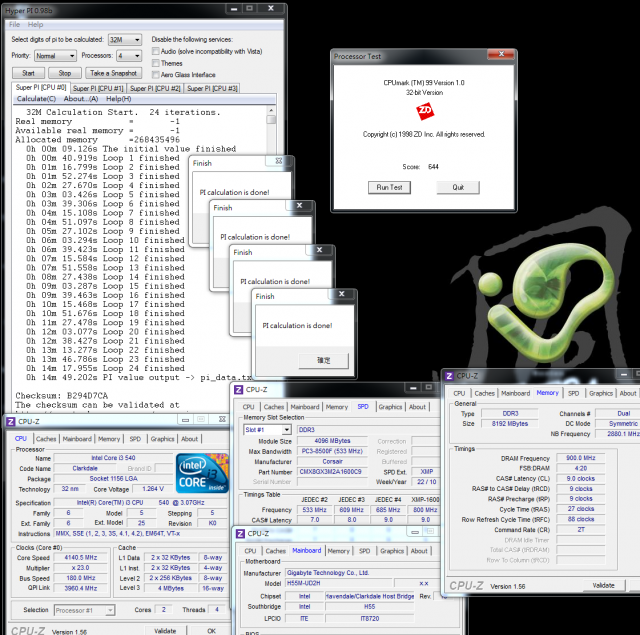The height and width of the screenshot is (635, 640).
Task: Click the Super PI log scrollbar up arrow
Action: point(271,110)
